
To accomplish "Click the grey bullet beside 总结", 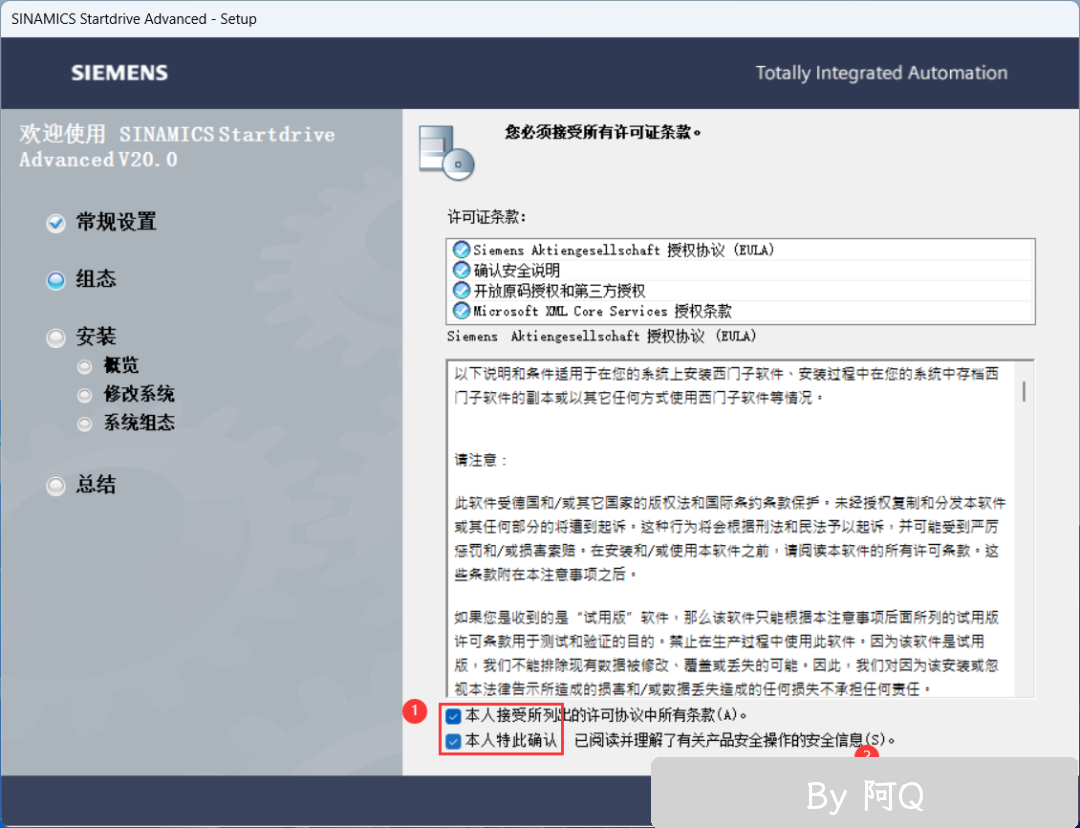I will coord(56,486).
